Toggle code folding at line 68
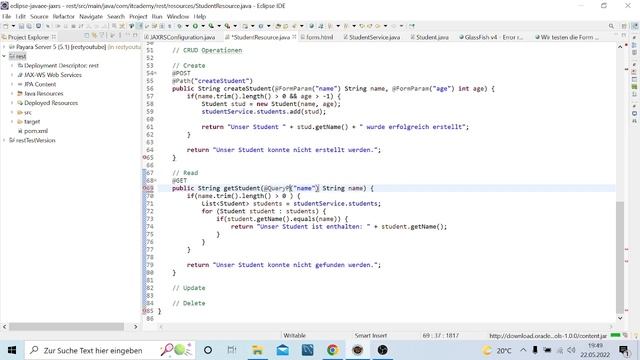 (x=155, y=180)
